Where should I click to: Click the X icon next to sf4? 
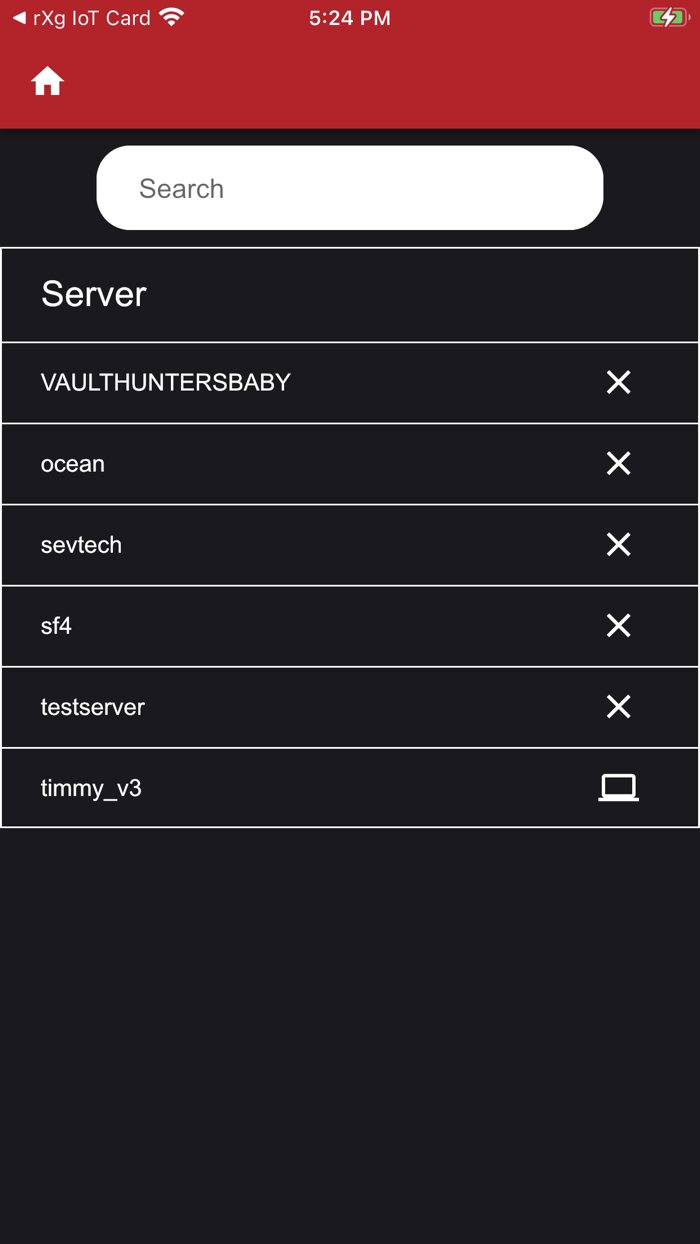click(x=618, y=625)
